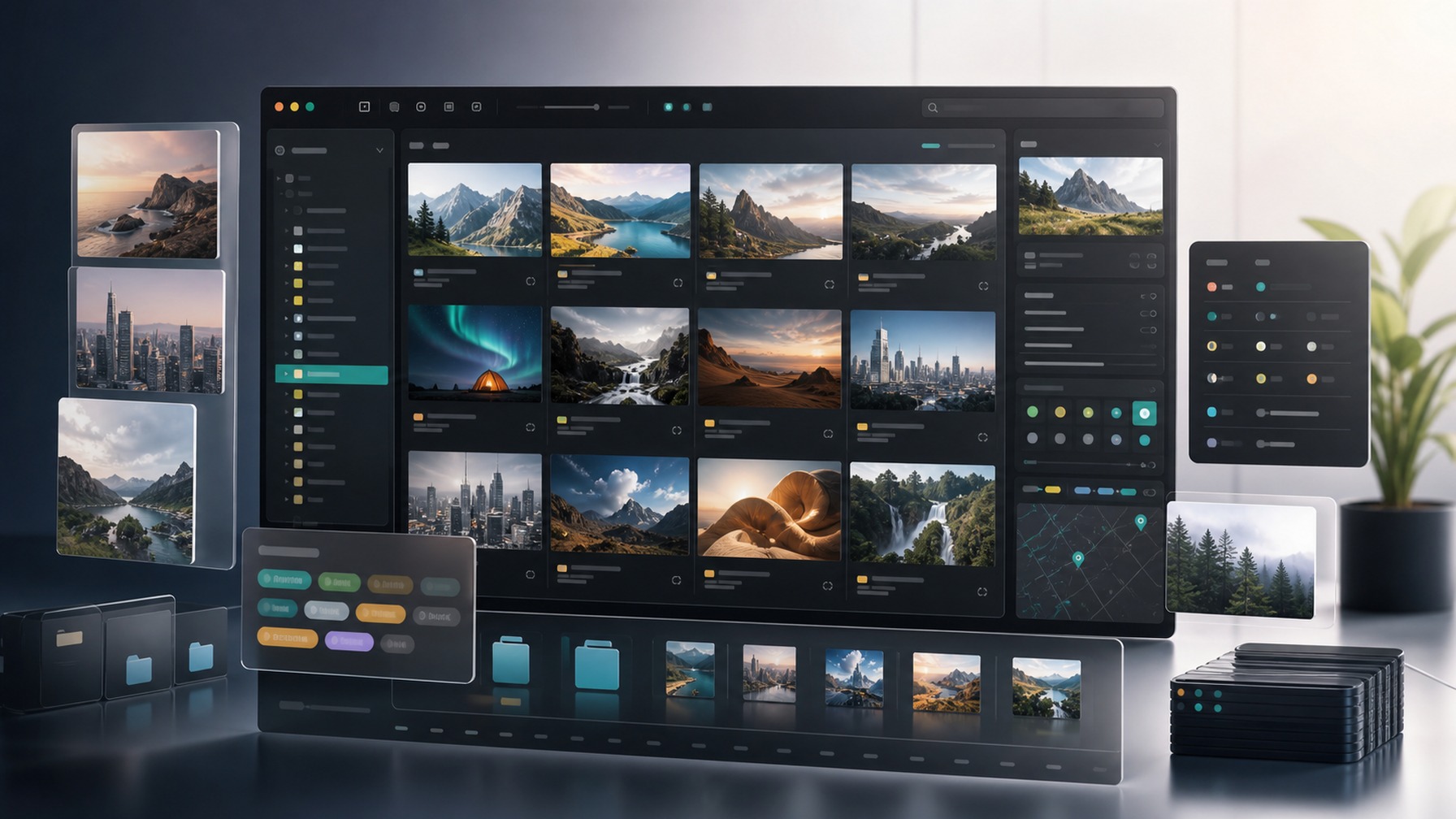This screenshot has width=1456, height=819.
Task: Select the teal active tab at the grid header right
Action: tap(930, 146)
